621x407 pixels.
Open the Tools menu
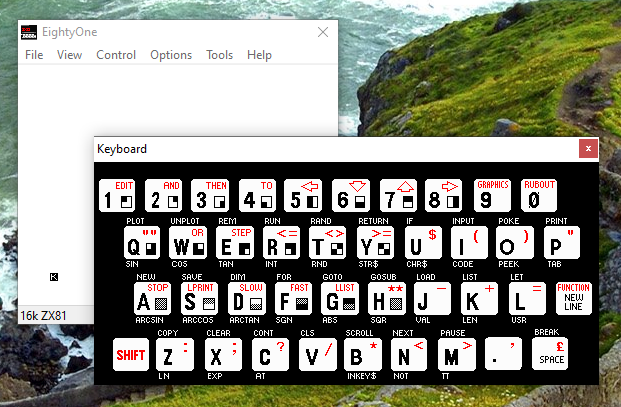(219, 55)
